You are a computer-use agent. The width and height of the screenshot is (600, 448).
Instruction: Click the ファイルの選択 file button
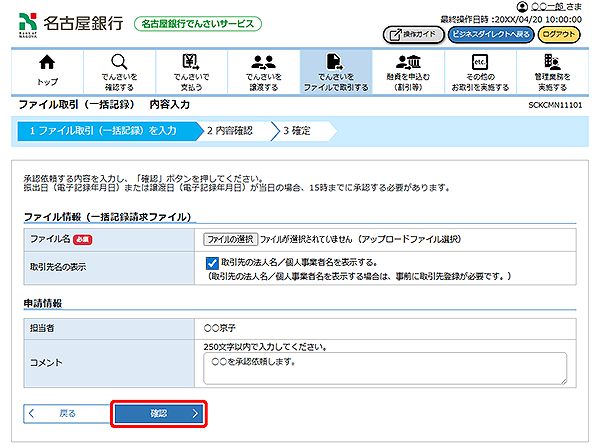tap(230, 240)
